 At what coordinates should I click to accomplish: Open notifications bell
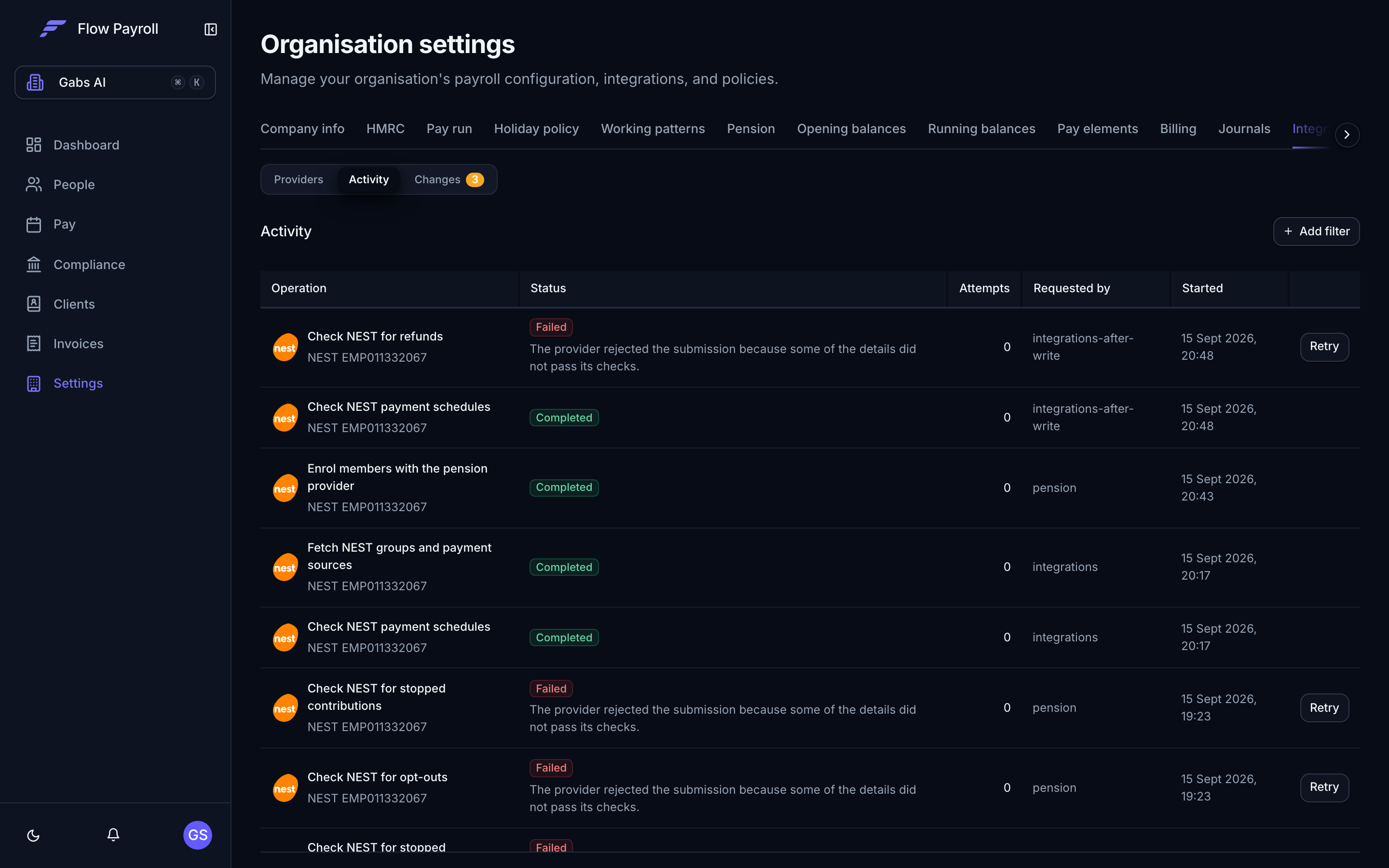[113, 835]
